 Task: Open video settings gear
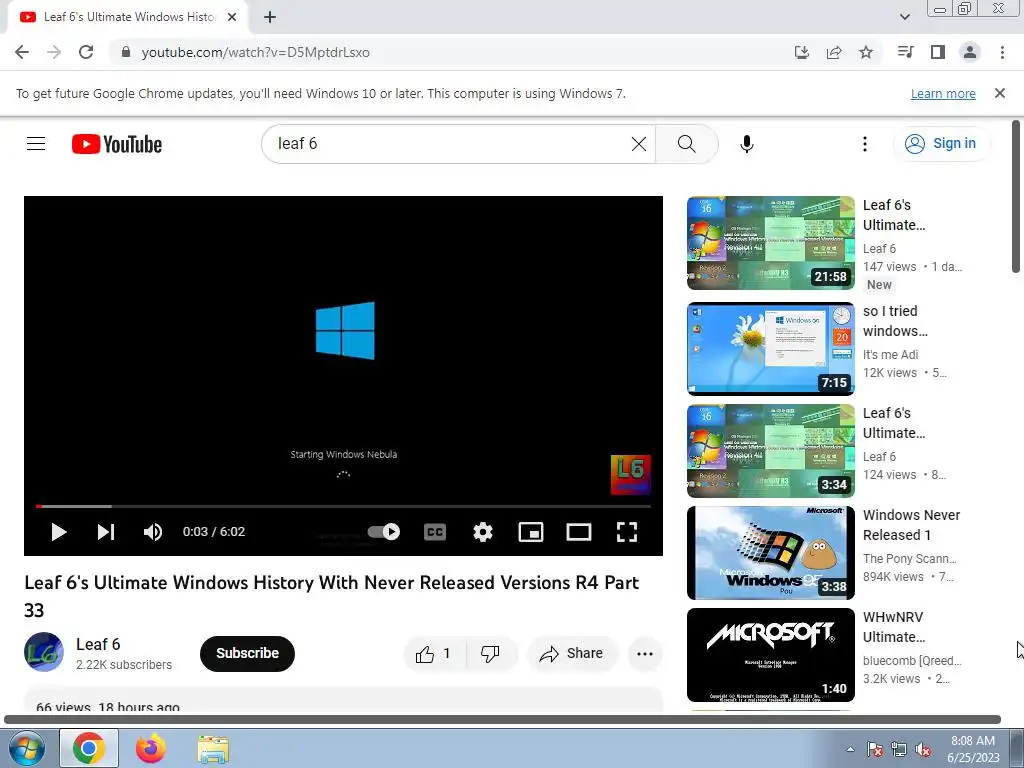coord(483,532)
